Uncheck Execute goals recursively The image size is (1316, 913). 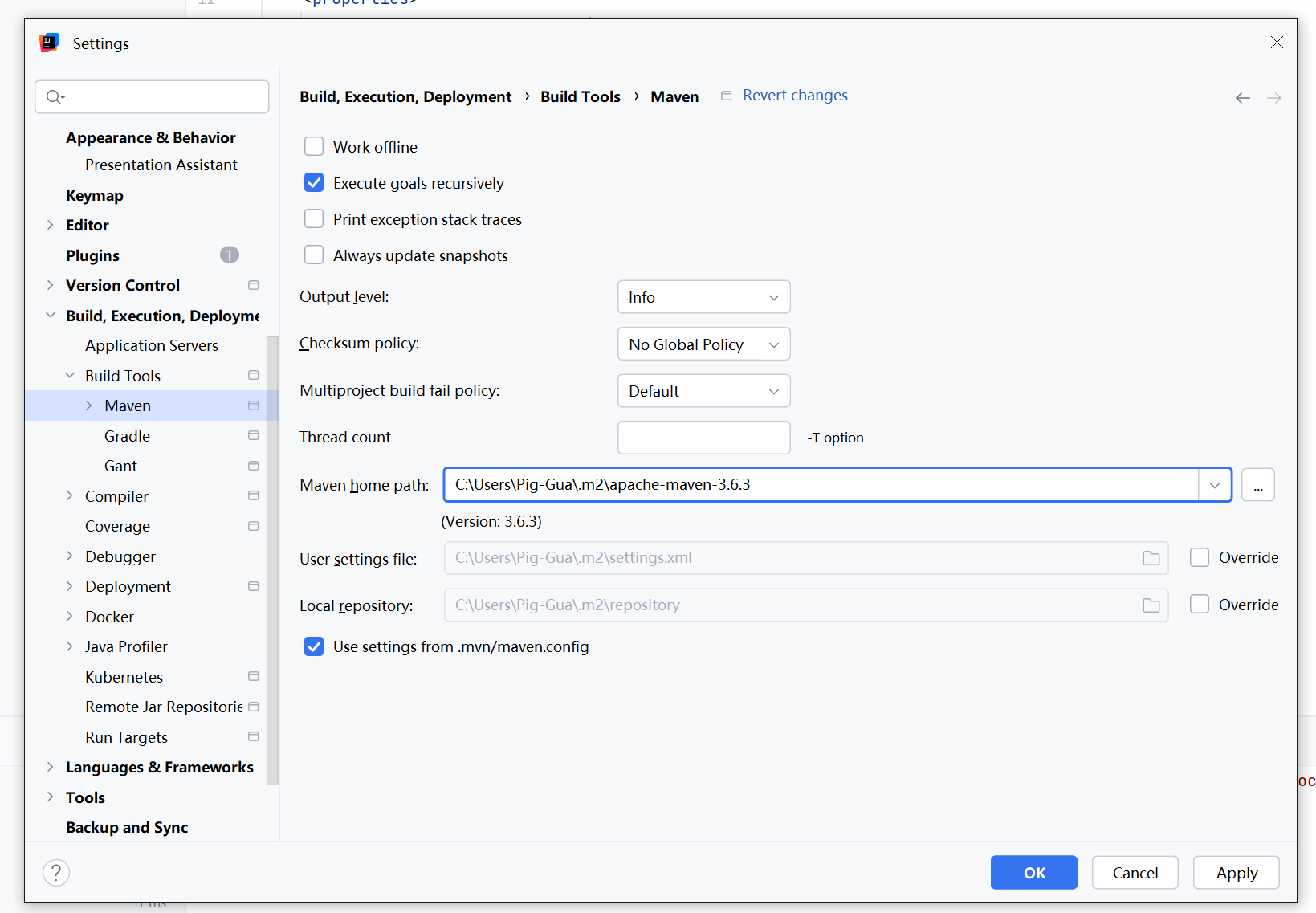[314, 183]
